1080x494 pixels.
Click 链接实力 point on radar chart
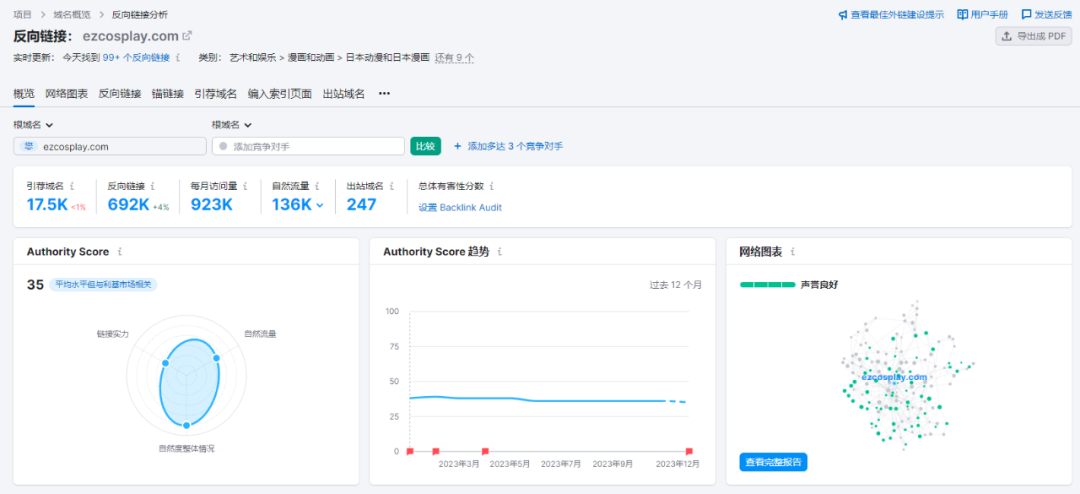[x=165, y=363]
